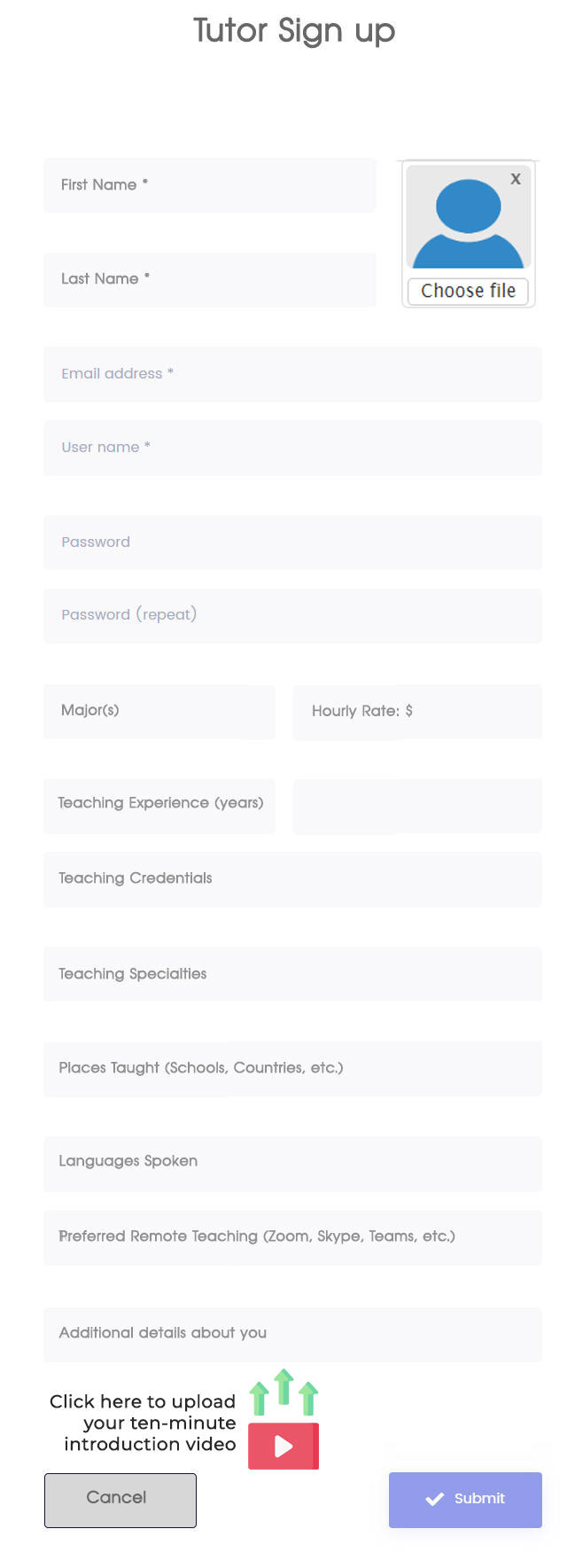Click the Teaching Credentials field
This screenshot has width=567, height=1568.
point(292,878)
